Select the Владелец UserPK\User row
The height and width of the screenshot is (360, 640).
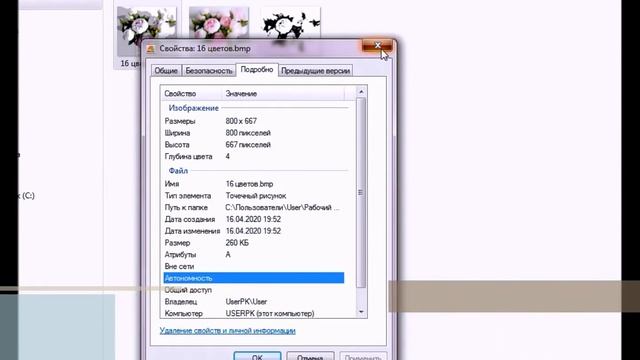(253, 302)
